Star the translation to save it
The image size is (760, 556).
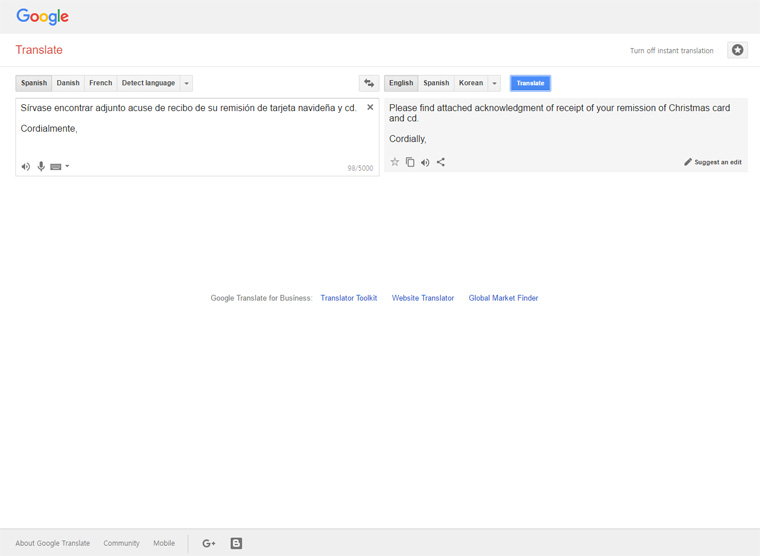pyautogui.click(x=395, y=162)
